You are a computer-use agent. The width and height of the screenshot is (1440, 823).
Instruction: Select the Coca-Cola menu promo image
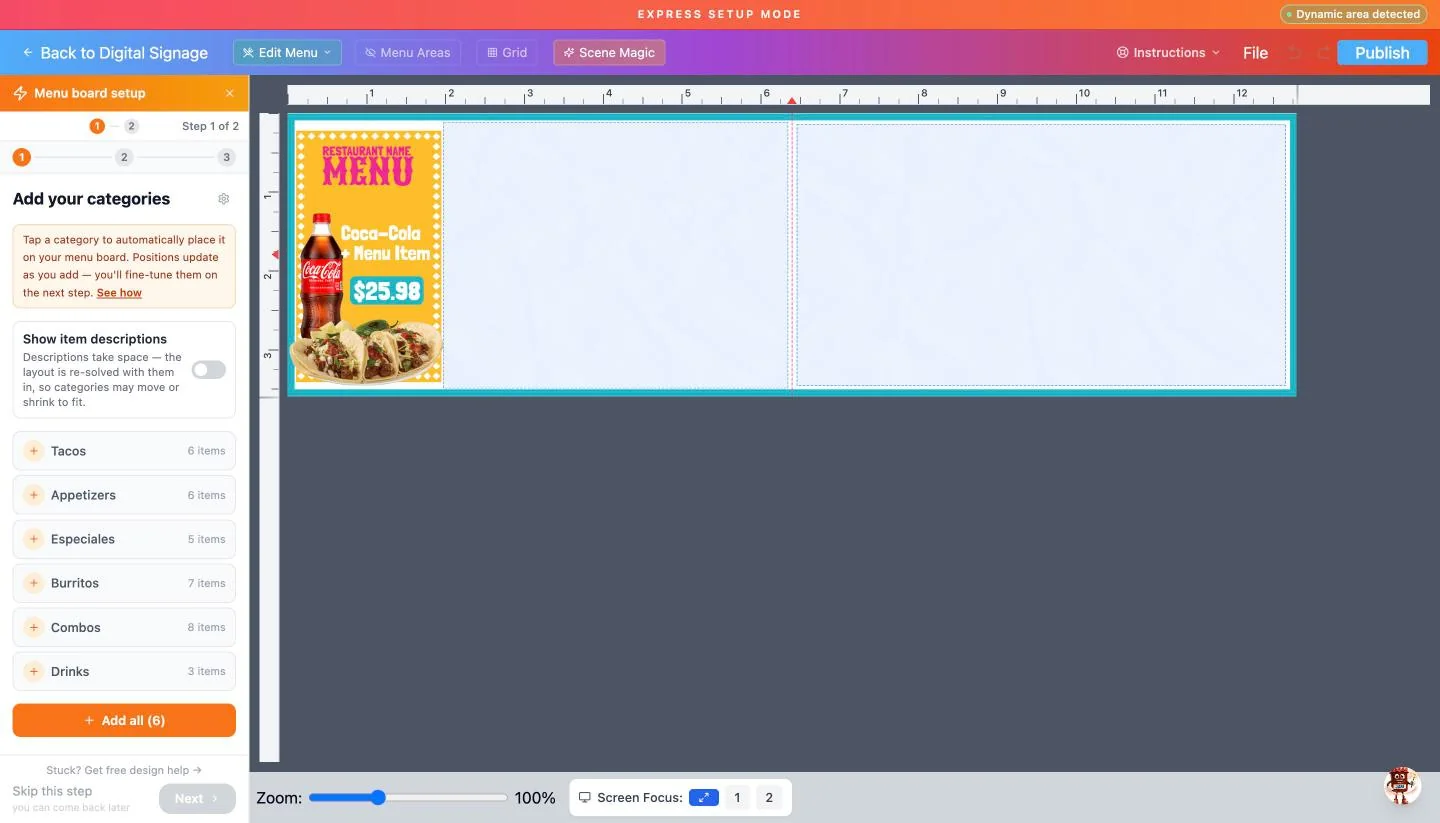tap(369, 256)
